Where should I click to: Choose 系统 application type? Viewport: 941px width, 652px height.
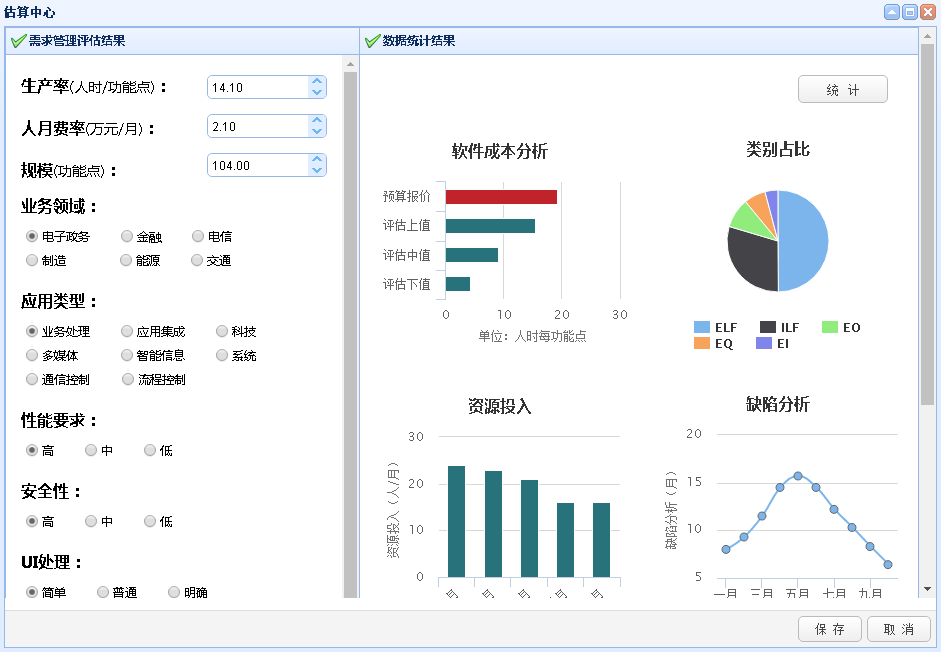coord(222,355)
